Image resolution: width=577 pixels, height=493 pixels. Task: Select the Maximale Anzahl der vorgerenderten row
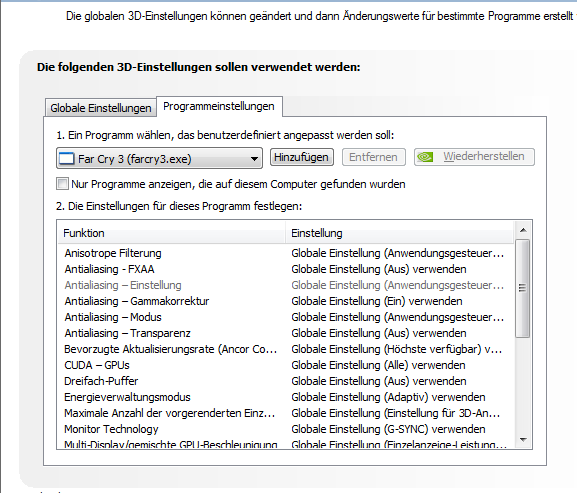286,413
